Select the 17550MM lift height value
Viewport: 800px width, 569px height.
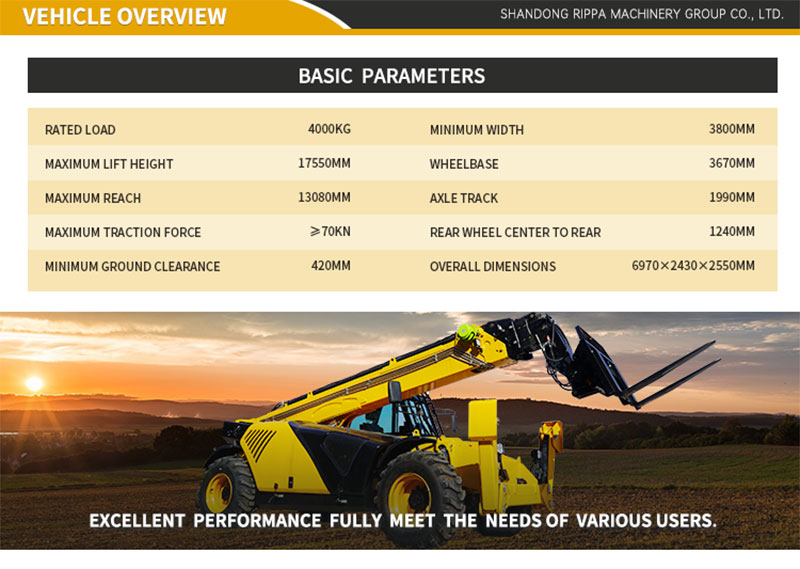(324, 163)
